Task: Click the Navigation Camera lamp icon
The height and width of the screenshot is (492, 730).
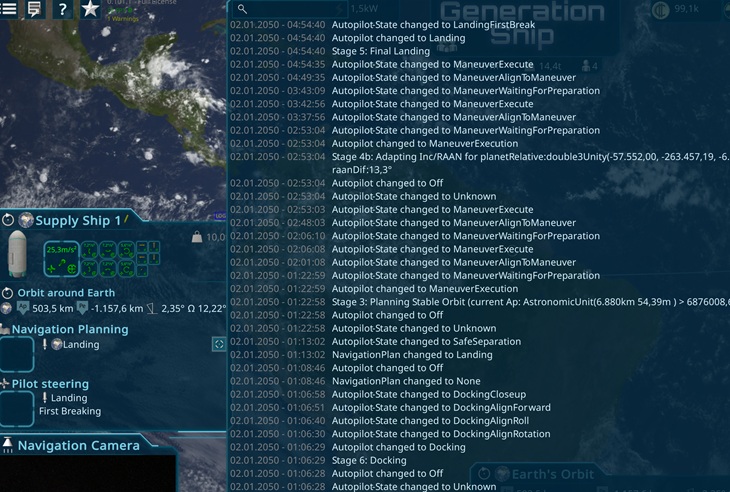Action: [x=7, y=445]
